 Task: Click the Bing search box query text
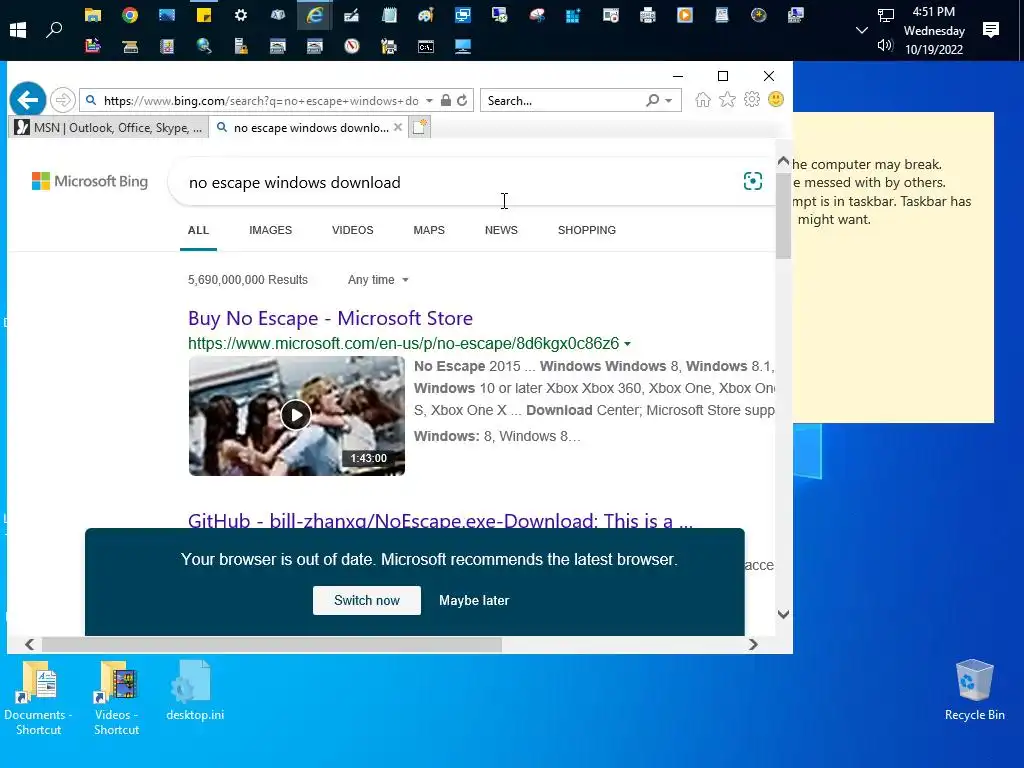(295, 182)
